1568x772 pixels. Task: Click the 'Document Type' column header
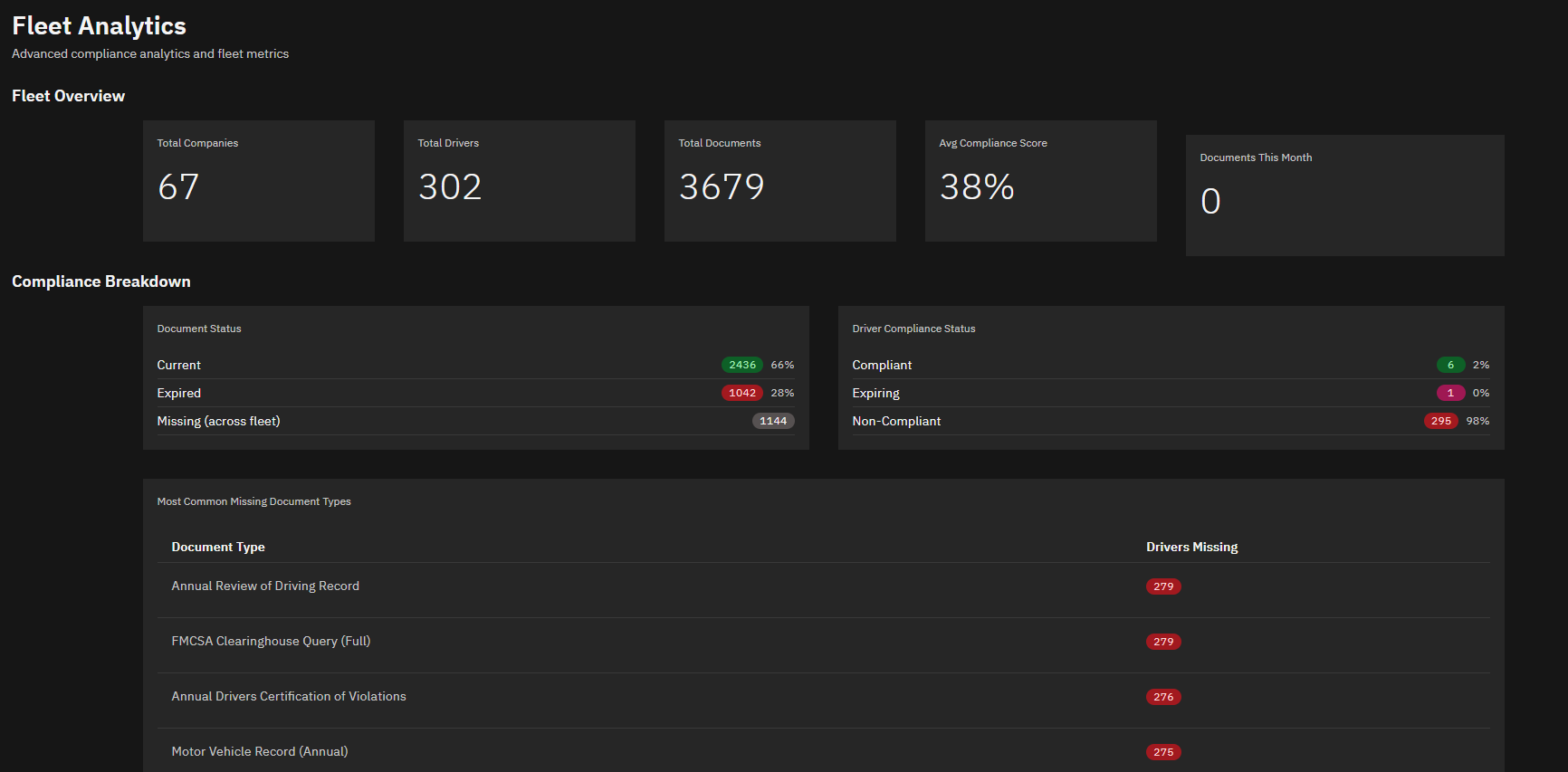pos(218,547)
